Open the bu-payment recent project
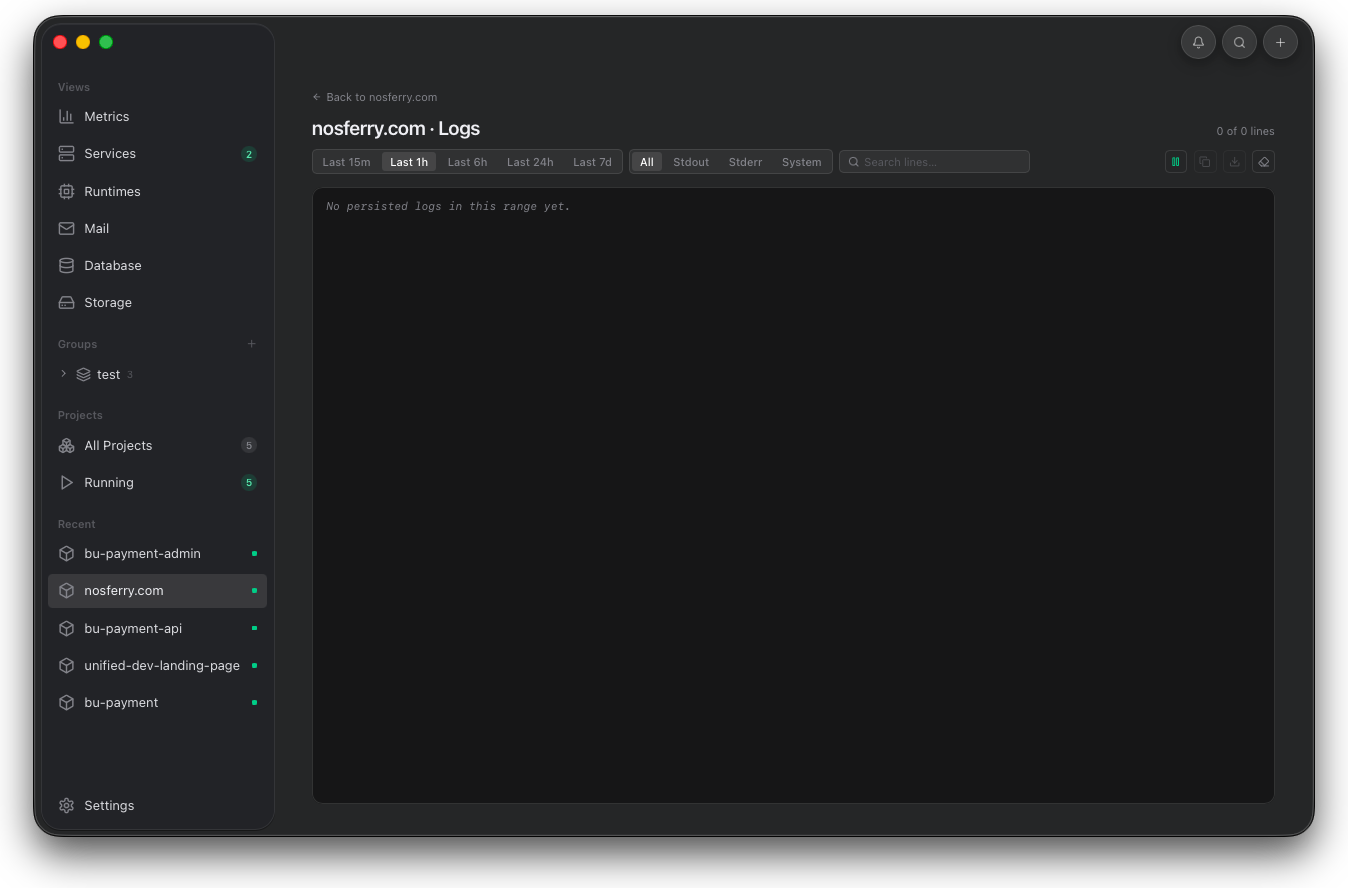Screen dimensions: 1348x888 pos(157,702)
